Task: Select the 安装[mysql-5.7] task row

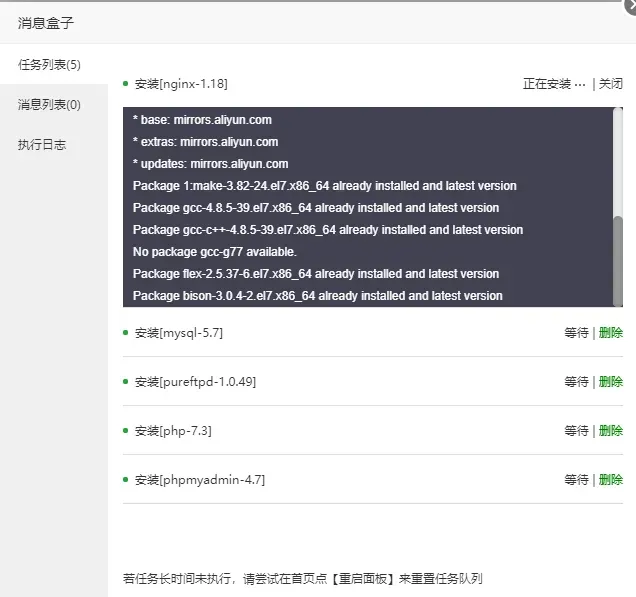Action: pos(373,333)
